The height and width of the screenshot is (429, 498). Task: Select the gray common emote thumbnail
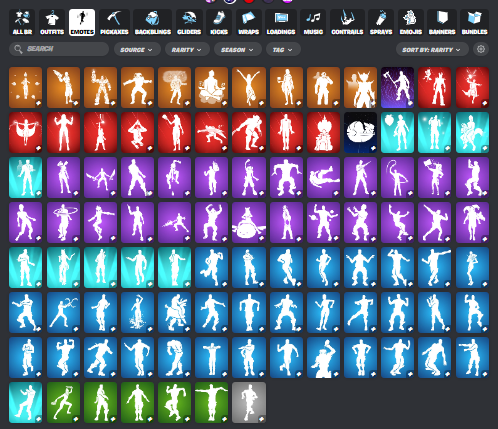tap(249, 402)
